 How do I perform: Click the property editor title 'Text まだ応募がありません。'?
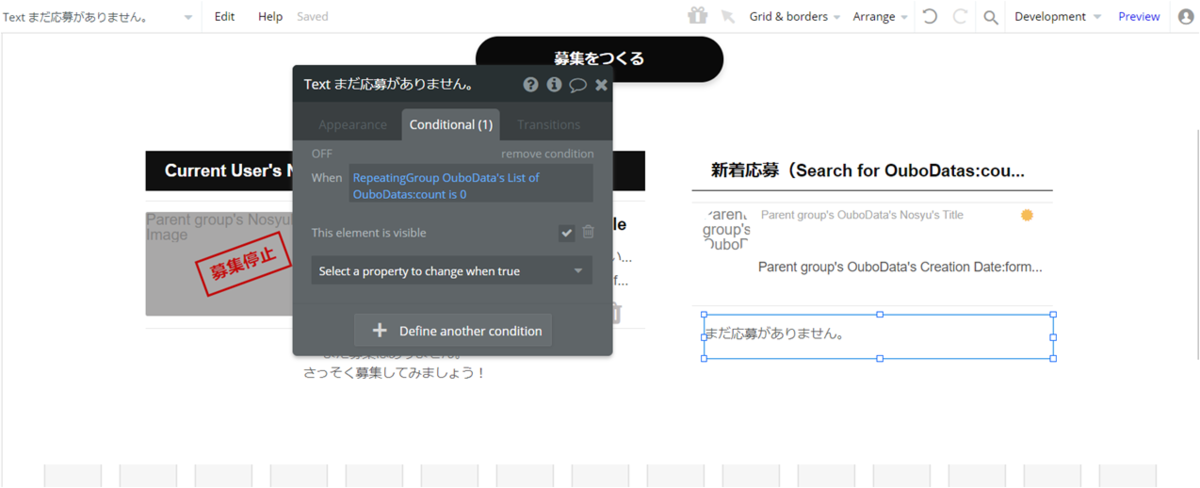point(389,85)
